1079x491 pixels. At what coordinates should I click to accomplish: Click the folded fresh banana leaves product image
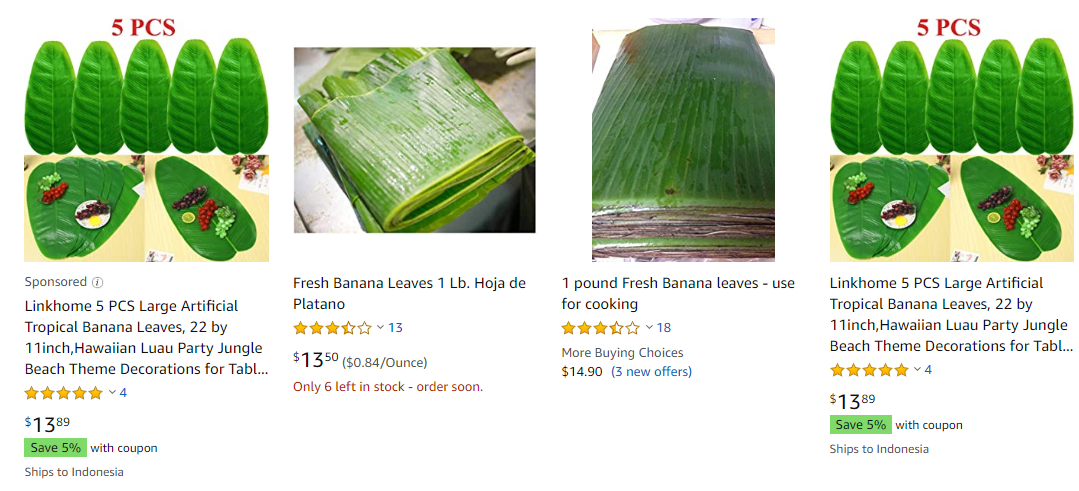pyautogui.click(x=414, y=140)
